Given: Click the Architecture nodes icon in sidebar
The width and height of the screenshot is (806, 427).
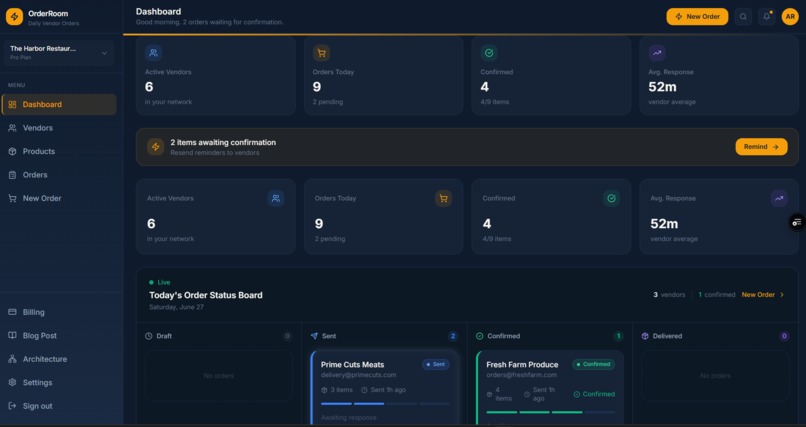Looking at the screenshot, I should pyautogui.click(x=12, y=359).
